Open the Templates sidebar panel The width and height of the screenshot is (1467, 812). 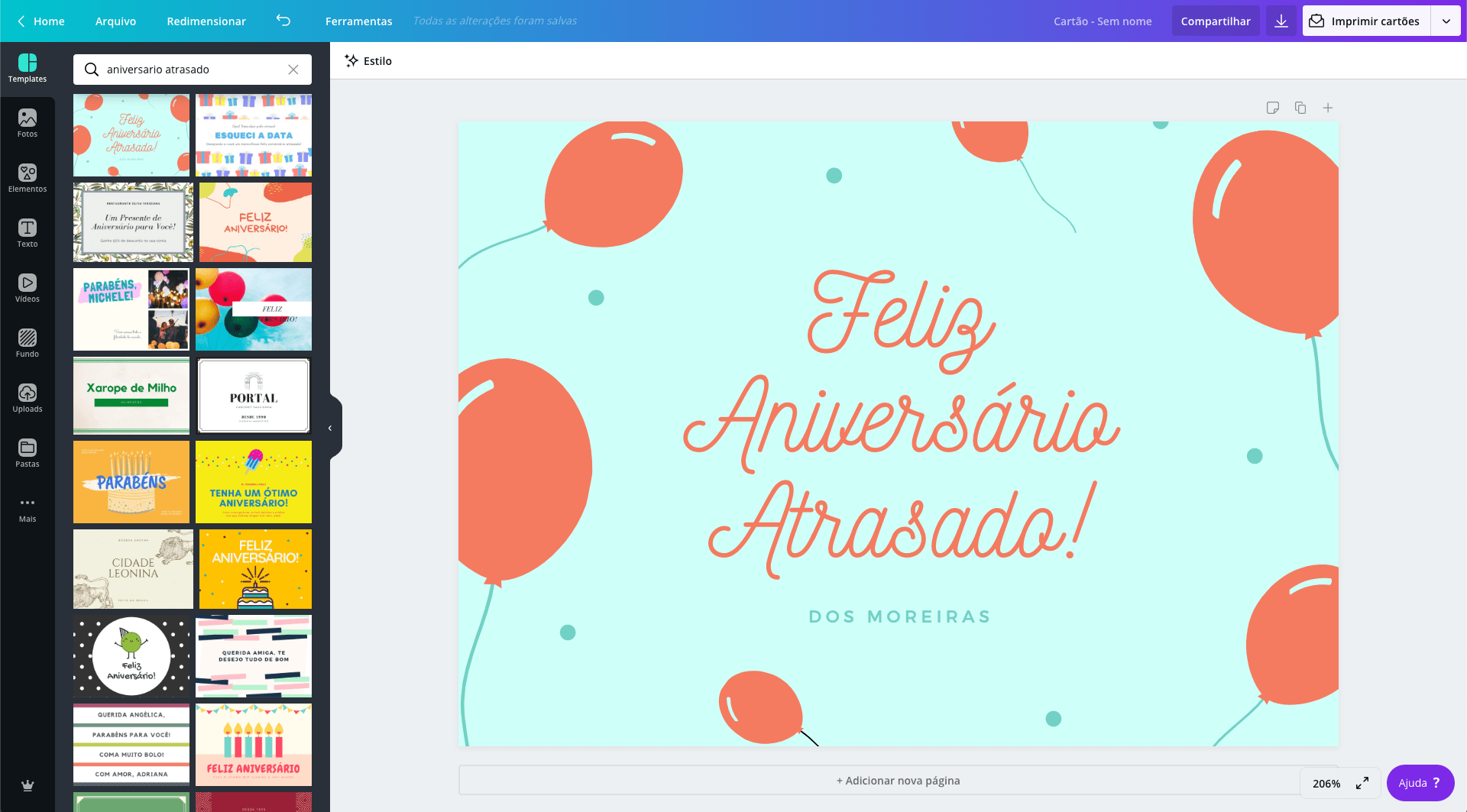click(28, 69)
